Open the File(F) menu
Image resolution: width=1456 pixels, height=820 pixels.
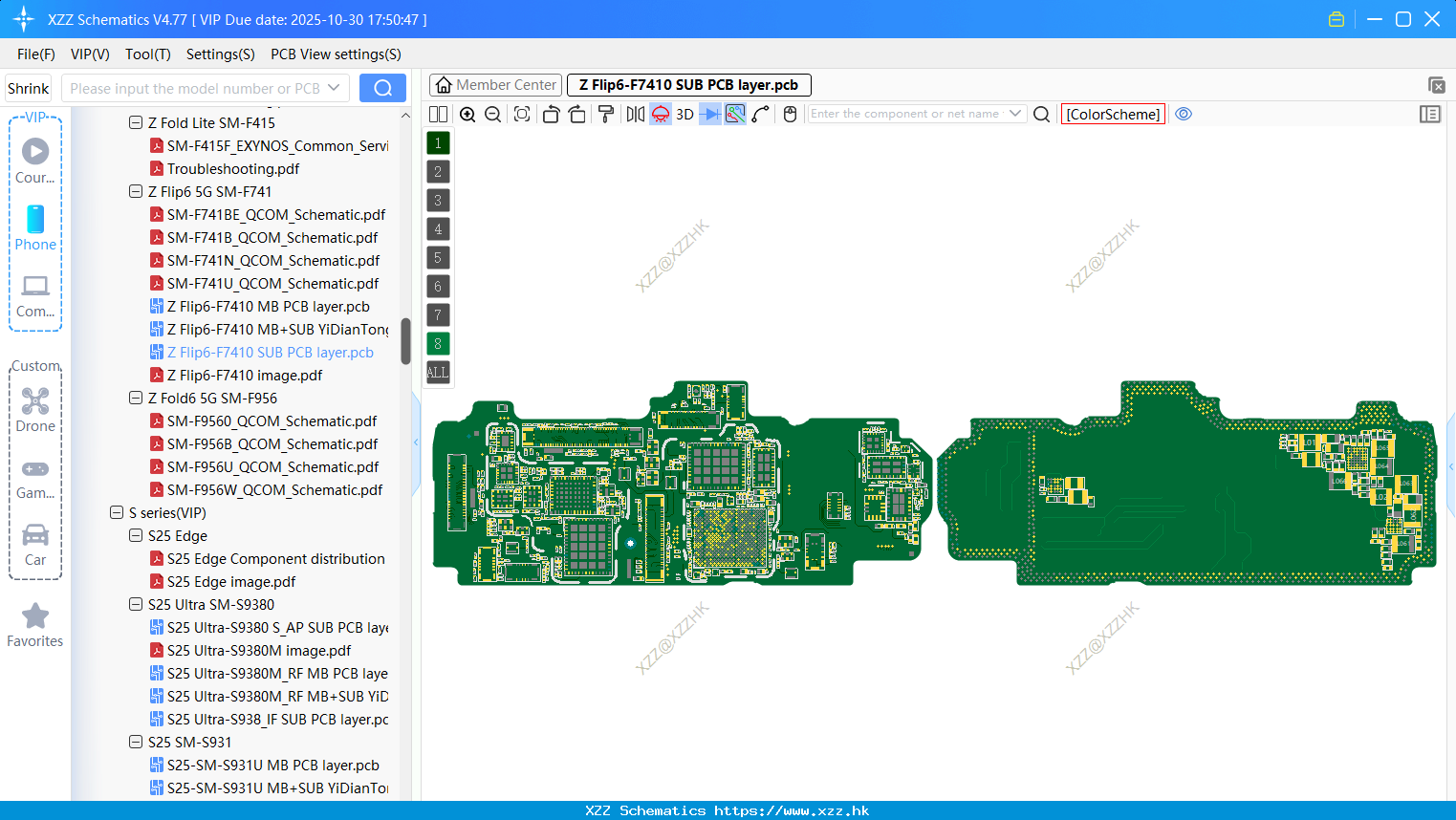36,54
